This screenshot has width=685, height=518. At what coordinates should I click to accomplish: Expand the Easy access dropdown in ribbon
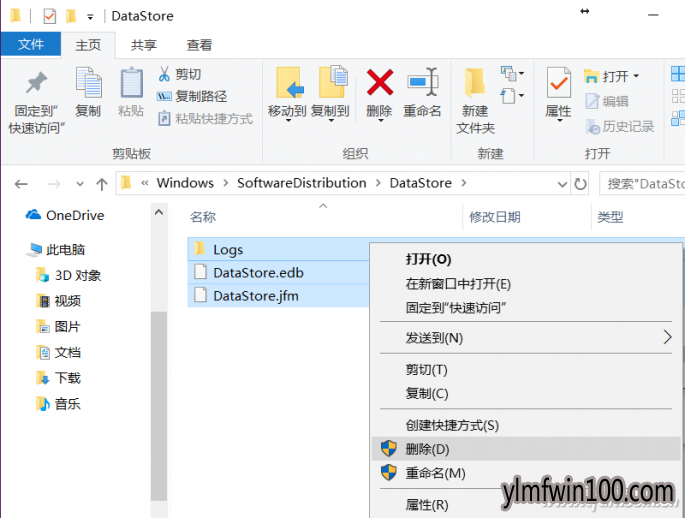[513, 96]
